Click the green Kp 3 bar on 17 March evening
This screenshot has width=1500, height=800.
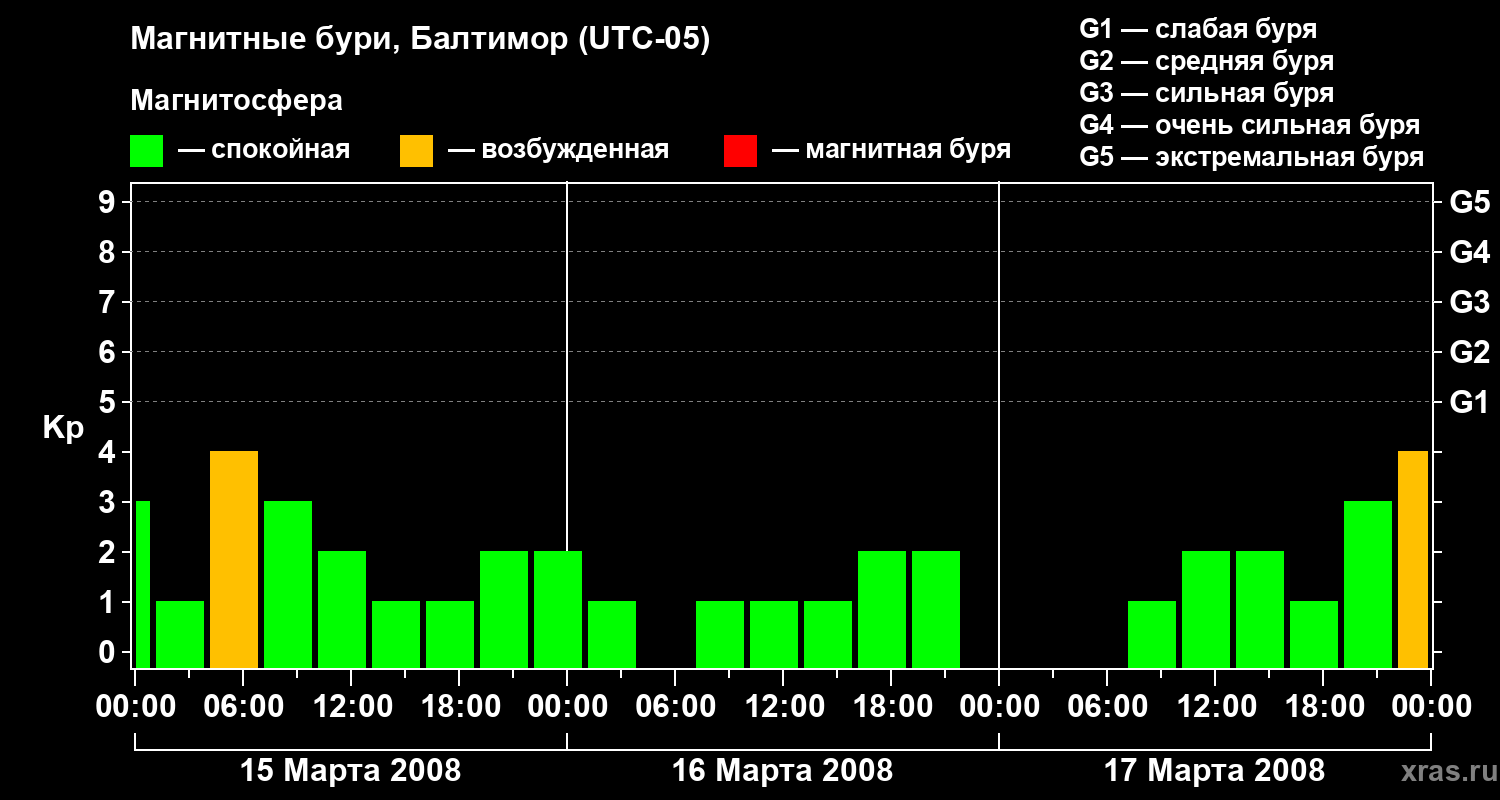click(1368, 584)
